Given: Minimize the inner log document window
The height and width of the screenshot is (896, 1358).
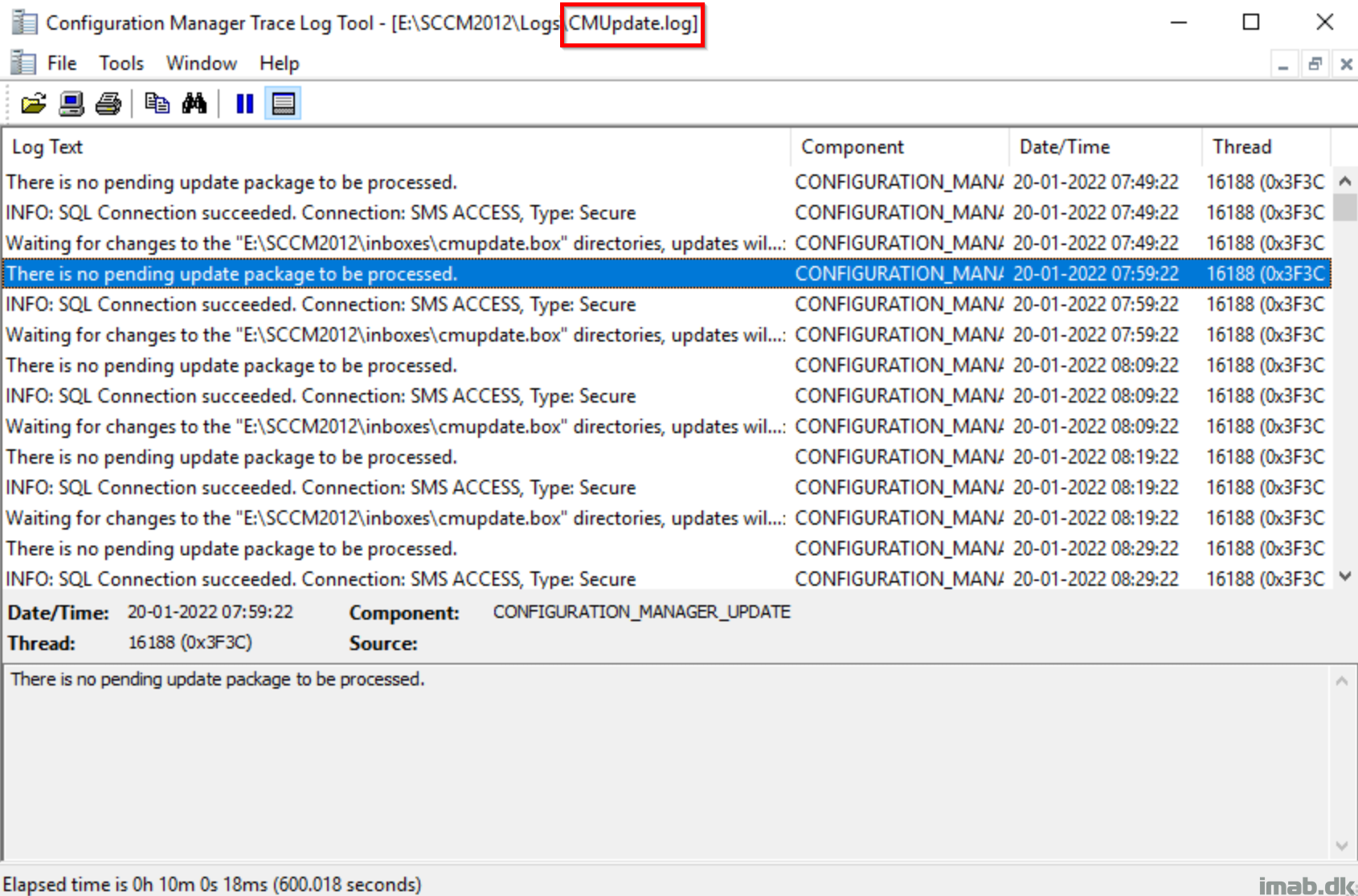Looking at the screenshot, I should click(1283, 63).
